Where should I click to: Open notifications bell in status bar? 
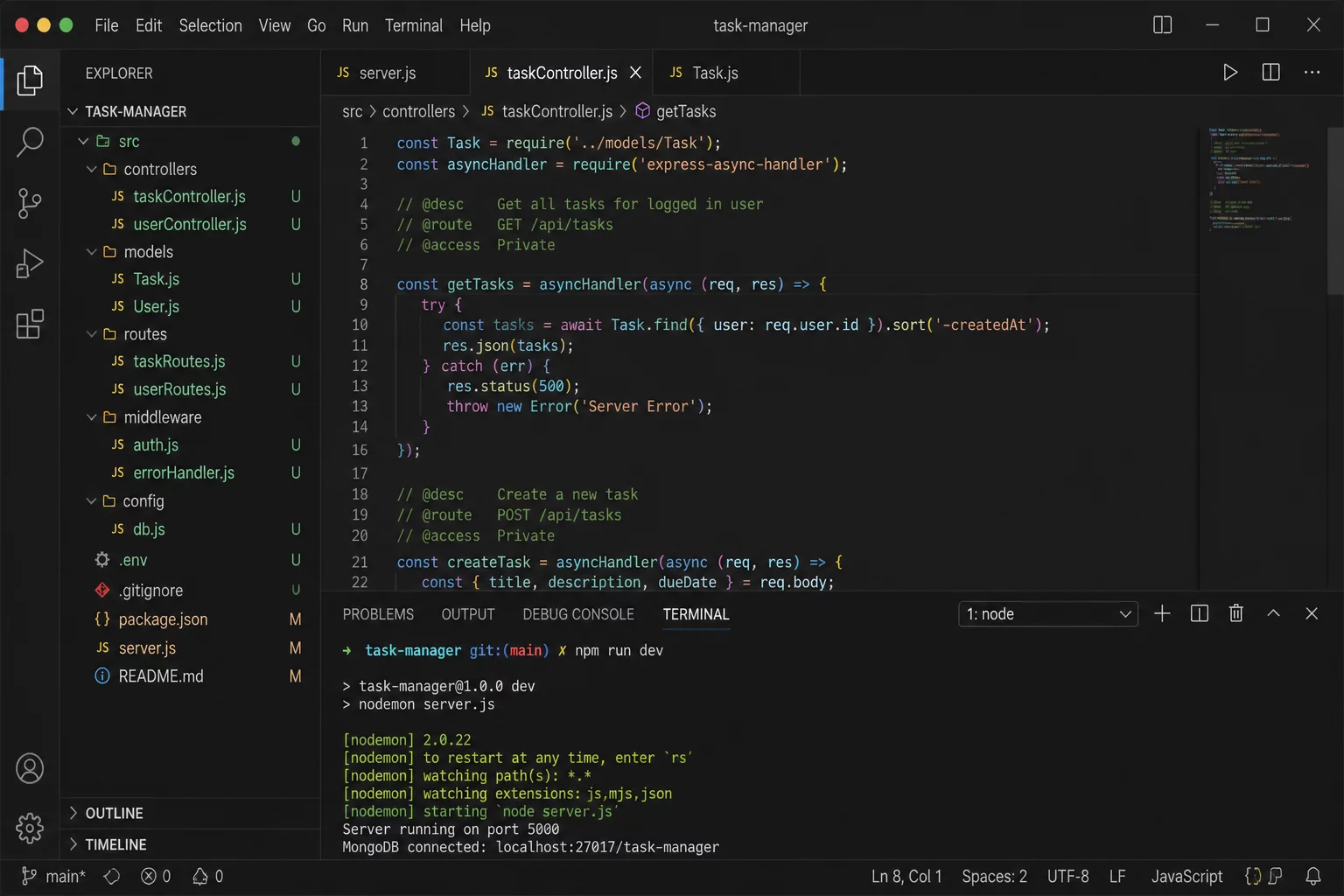(x=1313, y=876)
